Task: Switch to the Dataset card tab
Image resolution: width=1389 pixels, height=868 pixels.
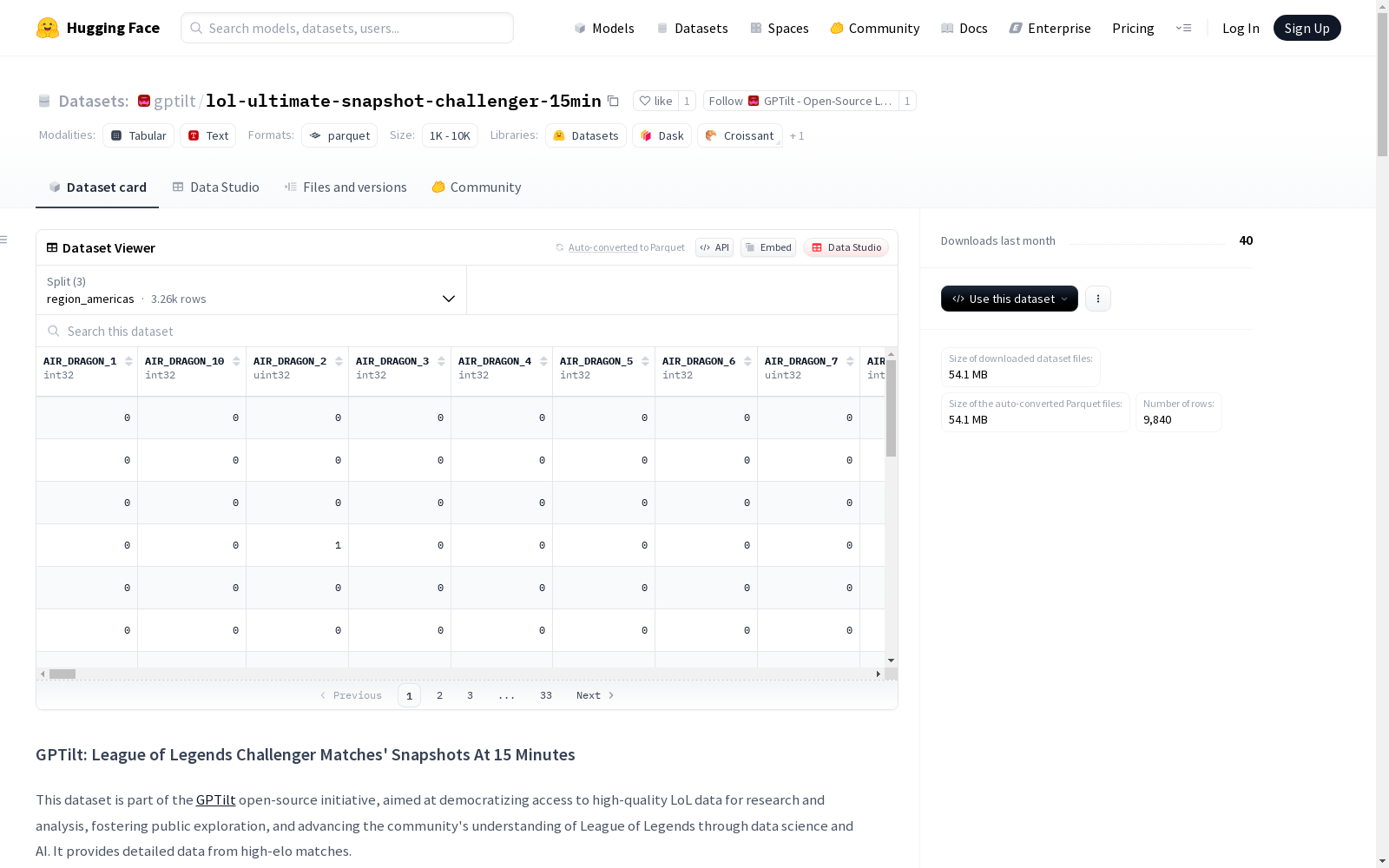Action: pyautogui.click(x=97, y=187)
